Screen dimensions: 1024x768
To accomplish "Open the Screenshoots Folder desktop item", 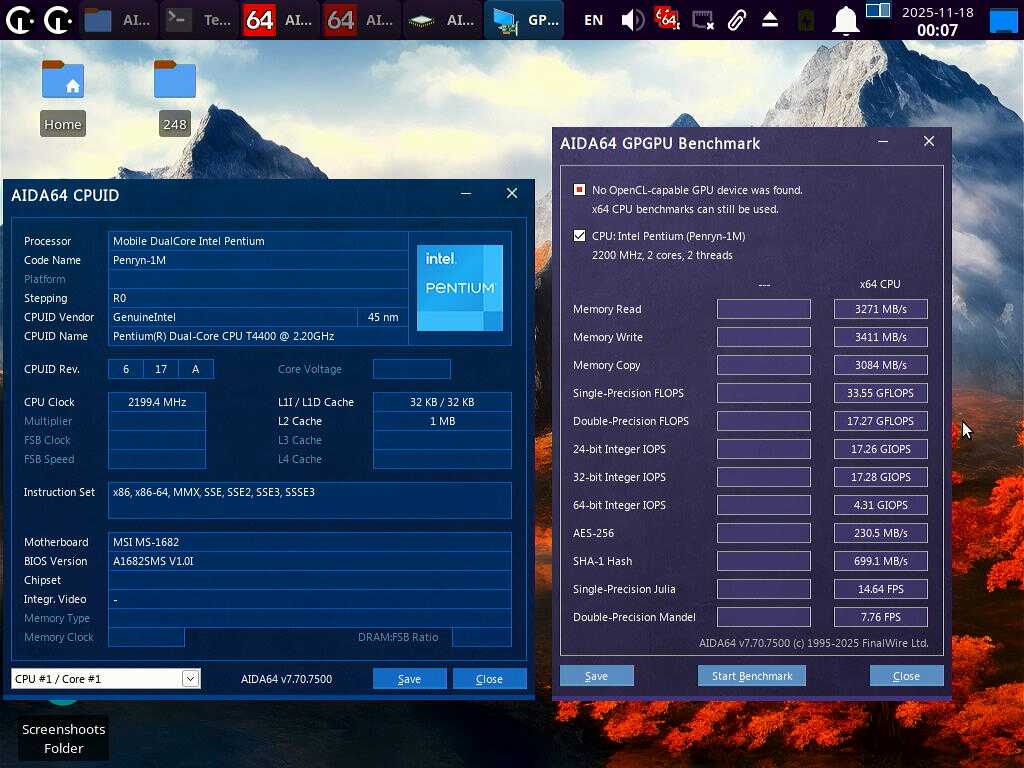I will tap(63, 738).
